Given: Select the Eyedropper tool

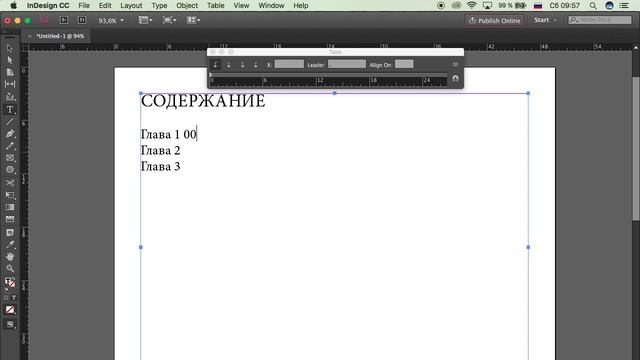Looking at the screenshot, I should coord(10,244).
